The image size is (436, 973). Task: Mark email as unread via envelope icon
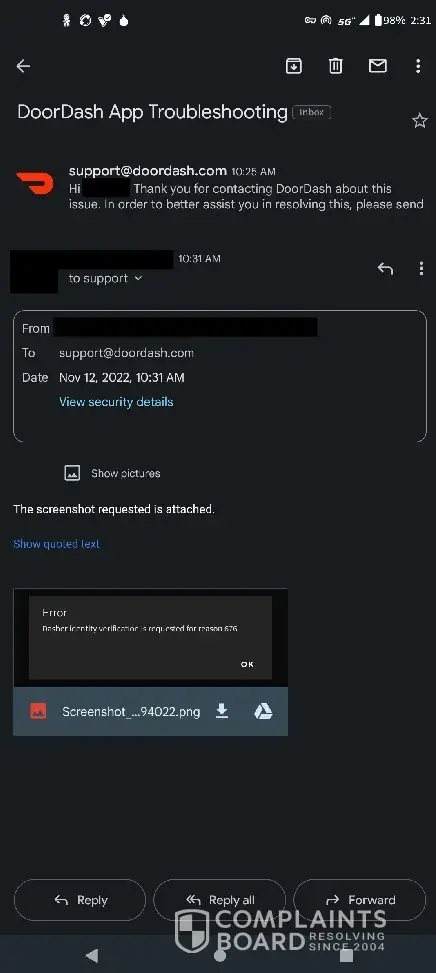tap(378, 66)
